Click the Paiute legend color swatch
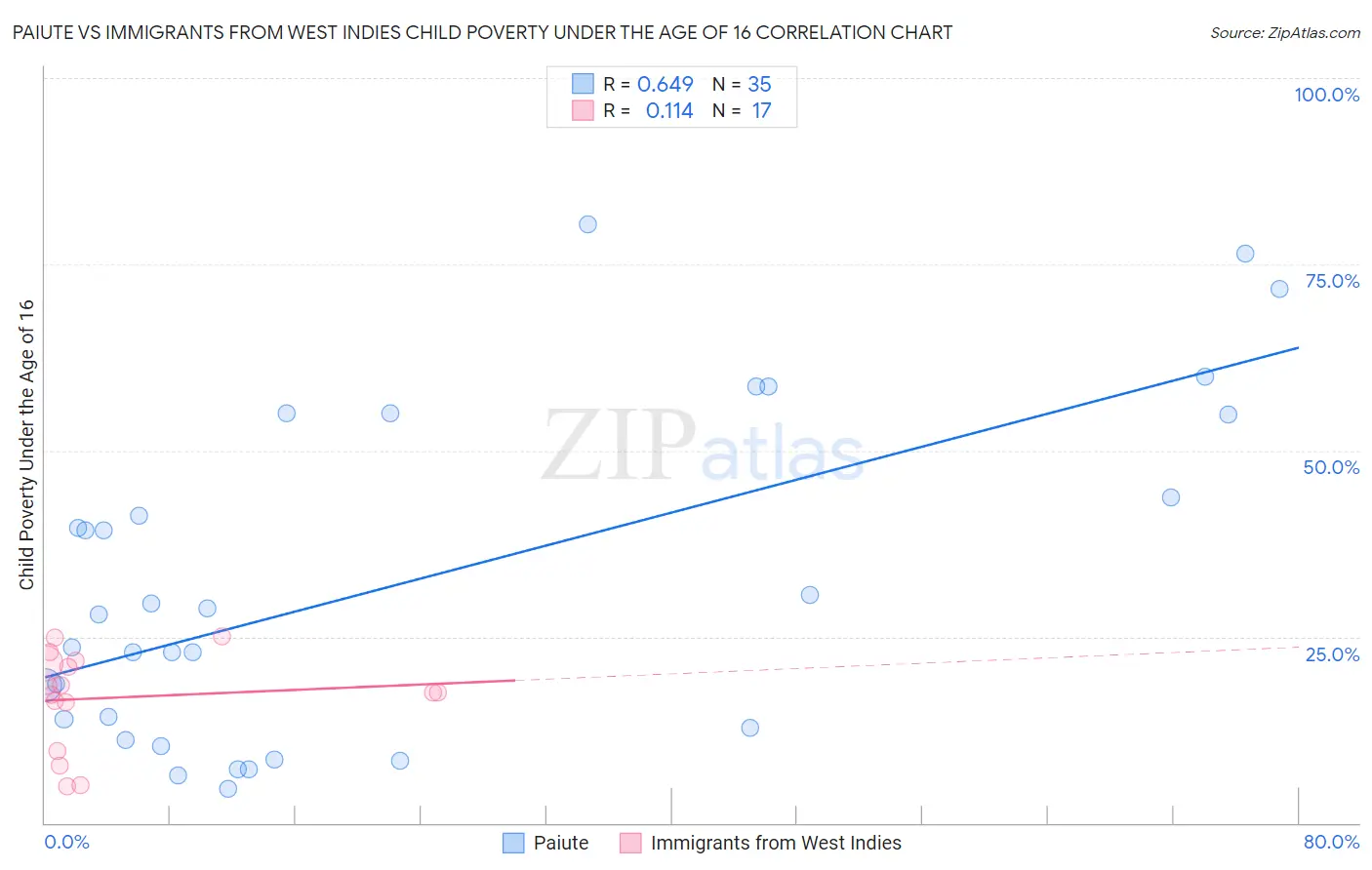Viewport: 1372px width, 870px height. [x=513, y=843]
